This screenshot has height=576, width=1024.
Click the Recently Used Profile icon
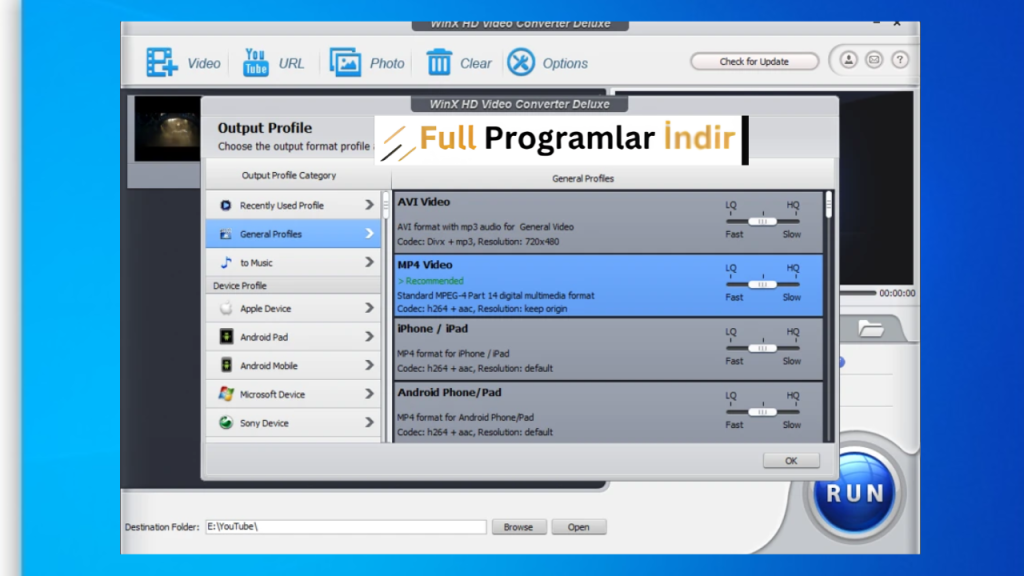pyautogui.click(x=225, y=205)
